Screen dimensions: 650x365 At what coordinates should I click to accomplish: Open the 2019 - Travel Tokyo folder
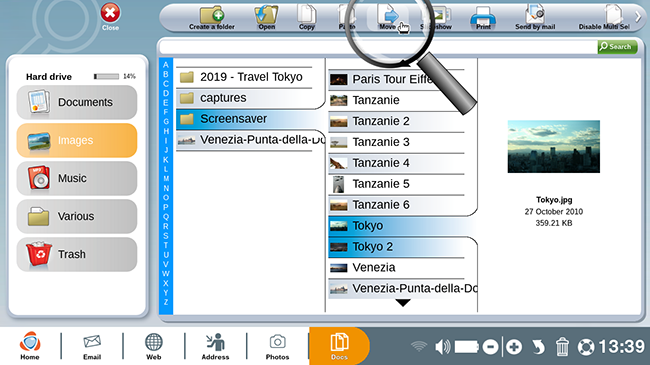point(244,77)
